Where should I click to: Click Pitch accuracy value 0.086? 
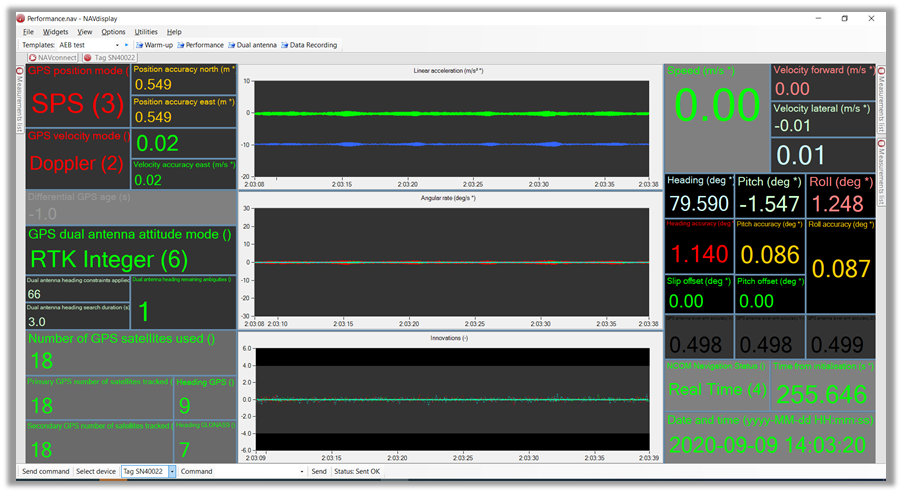click(770, 254)
